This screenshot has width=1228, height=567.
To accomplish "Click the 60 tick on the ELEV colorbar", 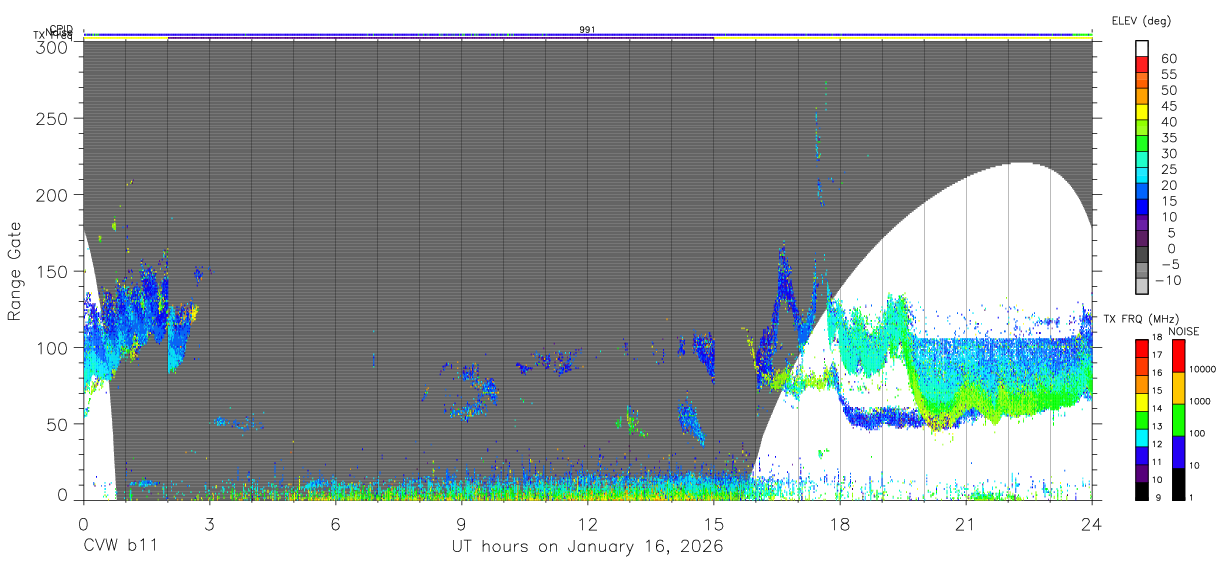I will [x=1168, y=59].
